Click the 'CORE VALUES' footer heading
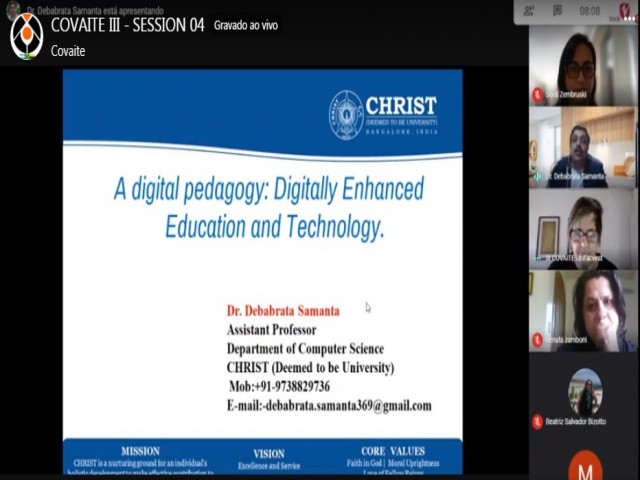 coord(393,451)
